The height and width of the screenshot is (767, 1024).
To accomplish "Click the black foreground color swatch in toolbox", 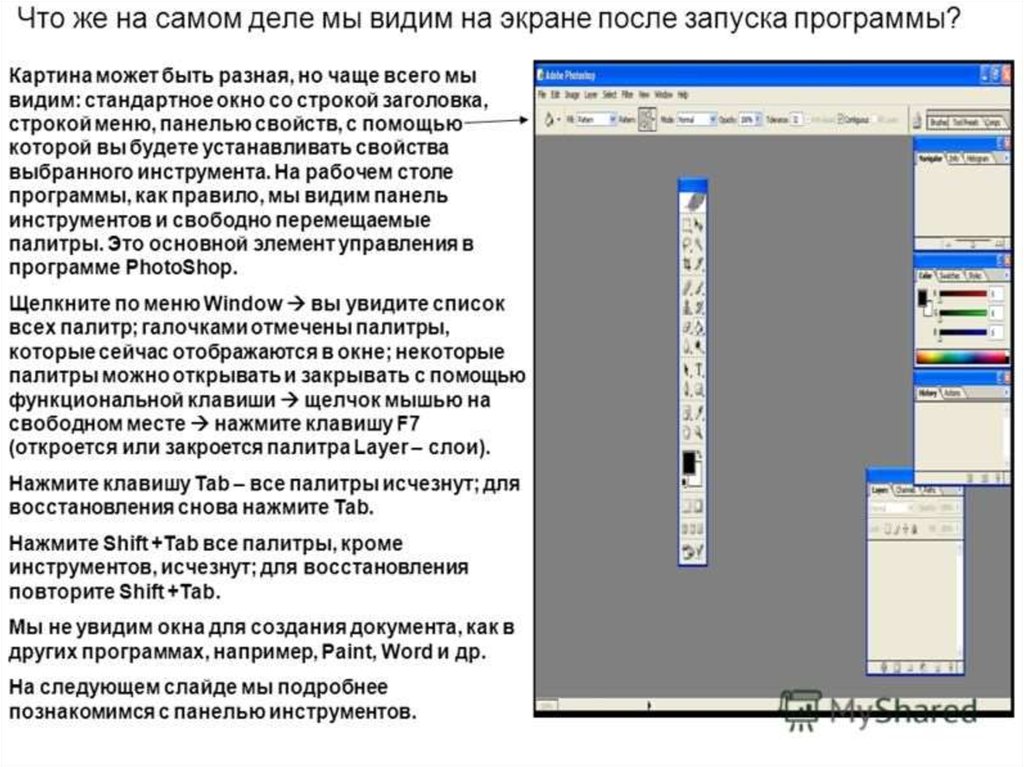I will click(689, 461).
